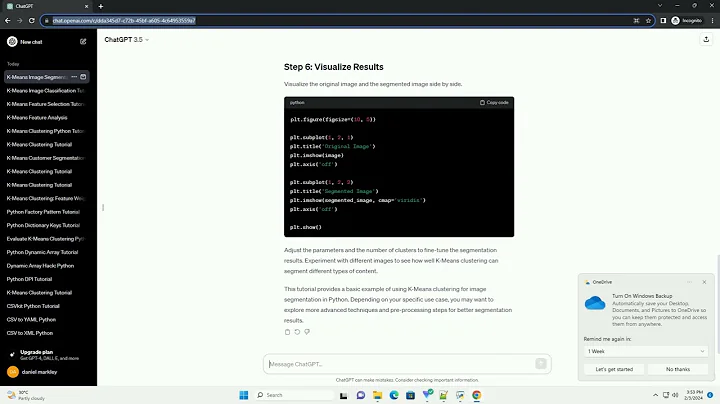The width and height of the screenshot is (720, 404).
Task: Open the clock and date panel
Action: click(694, 395)
